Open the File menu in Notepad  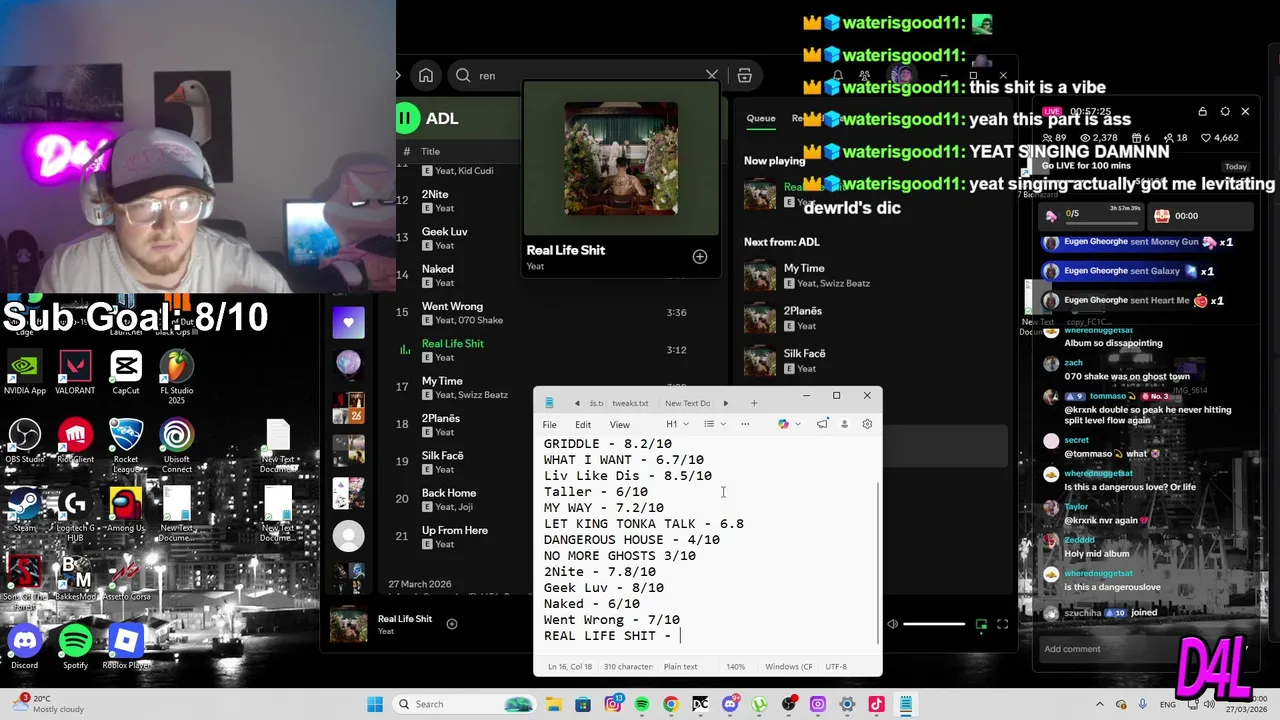click(x=549, y=424)
